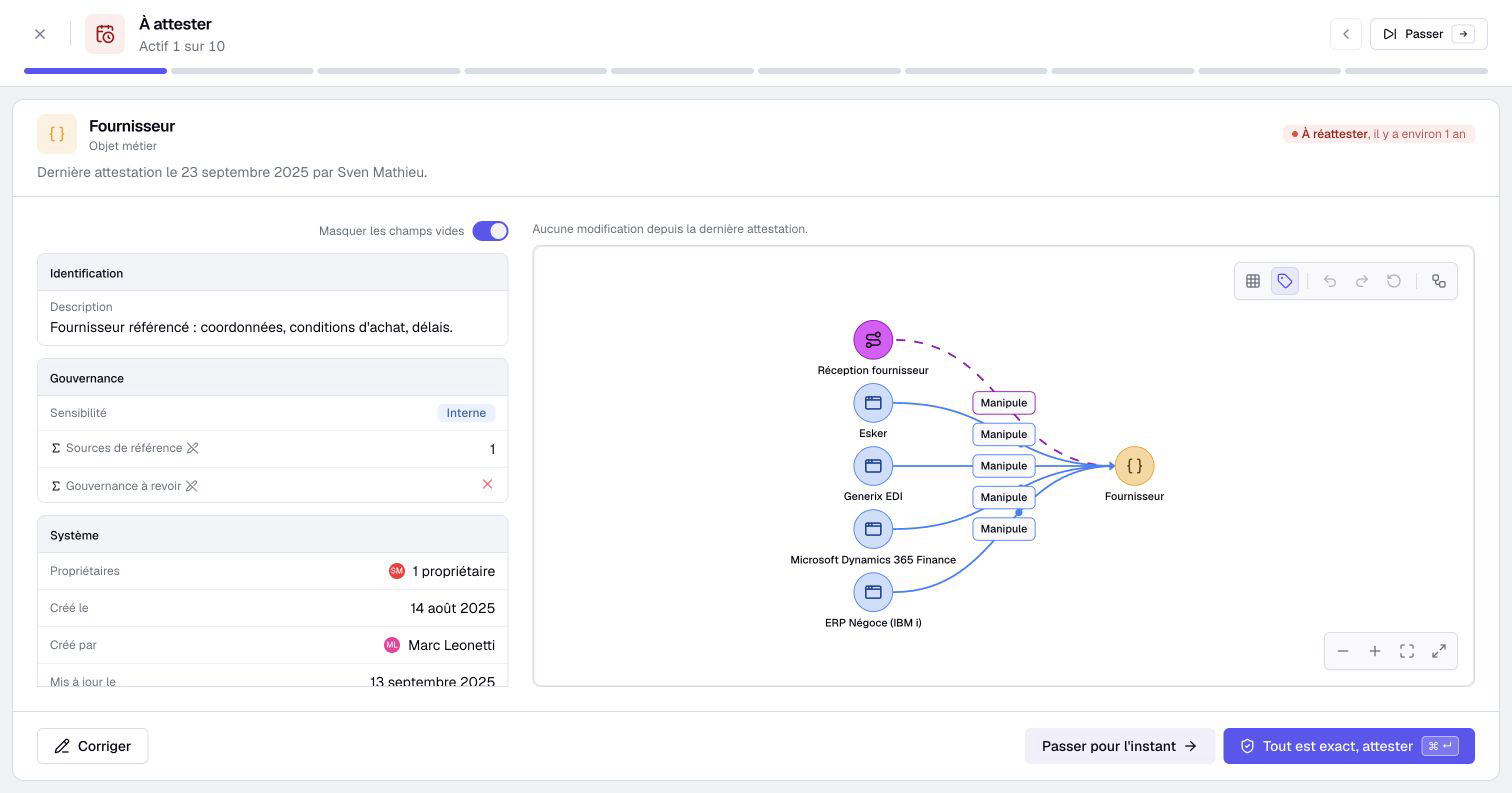This screenshot has height=793, width=1512.
Task: Click the À réattester status badge
Action: [x=1379, y=134]
